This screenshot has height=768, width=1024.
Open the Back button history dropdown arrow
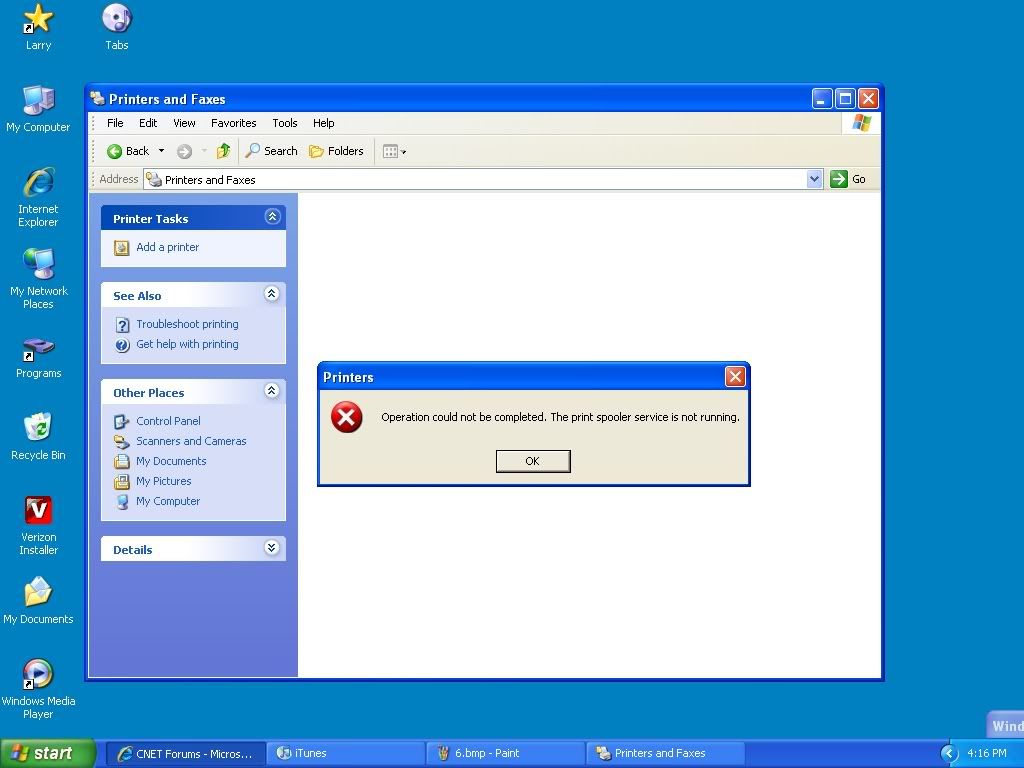161,151
